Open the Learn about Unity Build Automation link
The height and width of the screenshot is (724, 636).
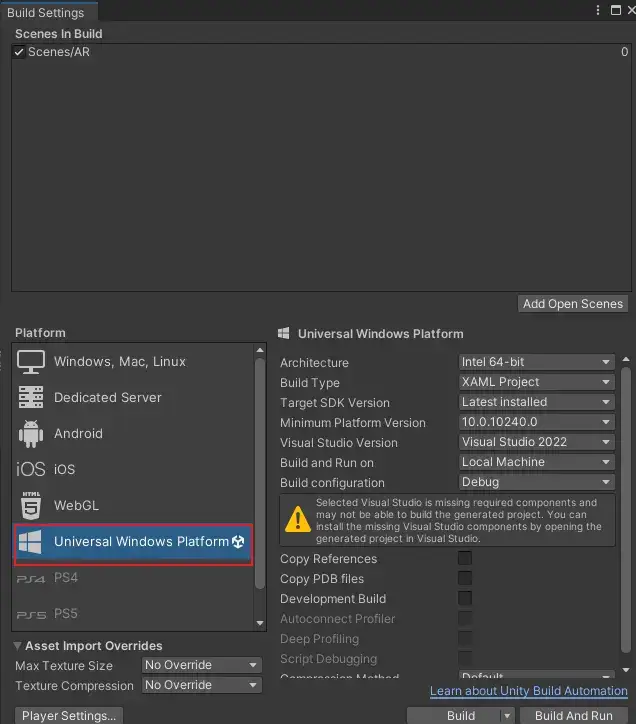[528, 691]
